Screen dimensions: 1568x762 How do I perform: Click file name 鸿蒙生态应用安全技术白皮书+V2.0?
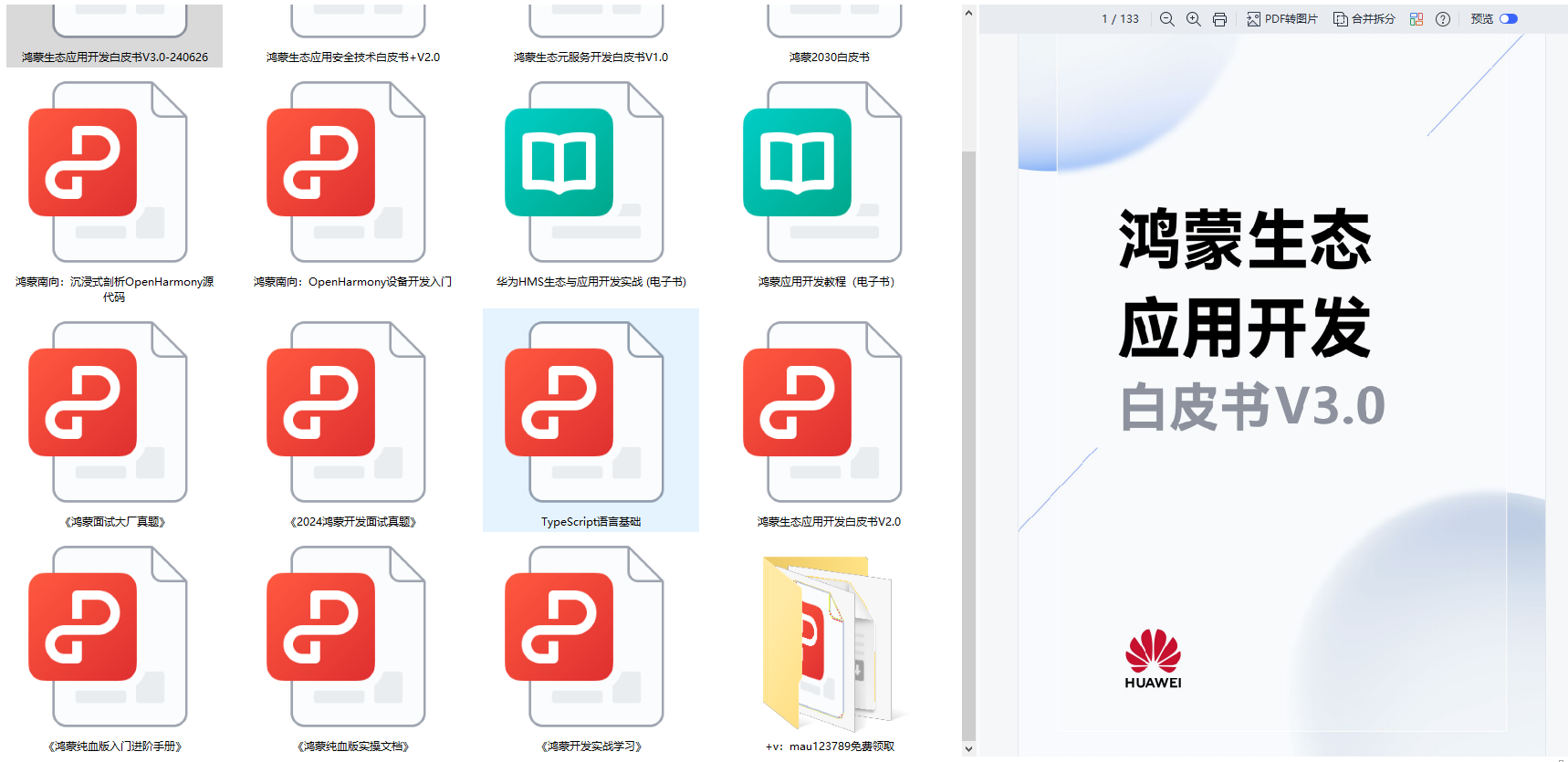tap(353, 57)
